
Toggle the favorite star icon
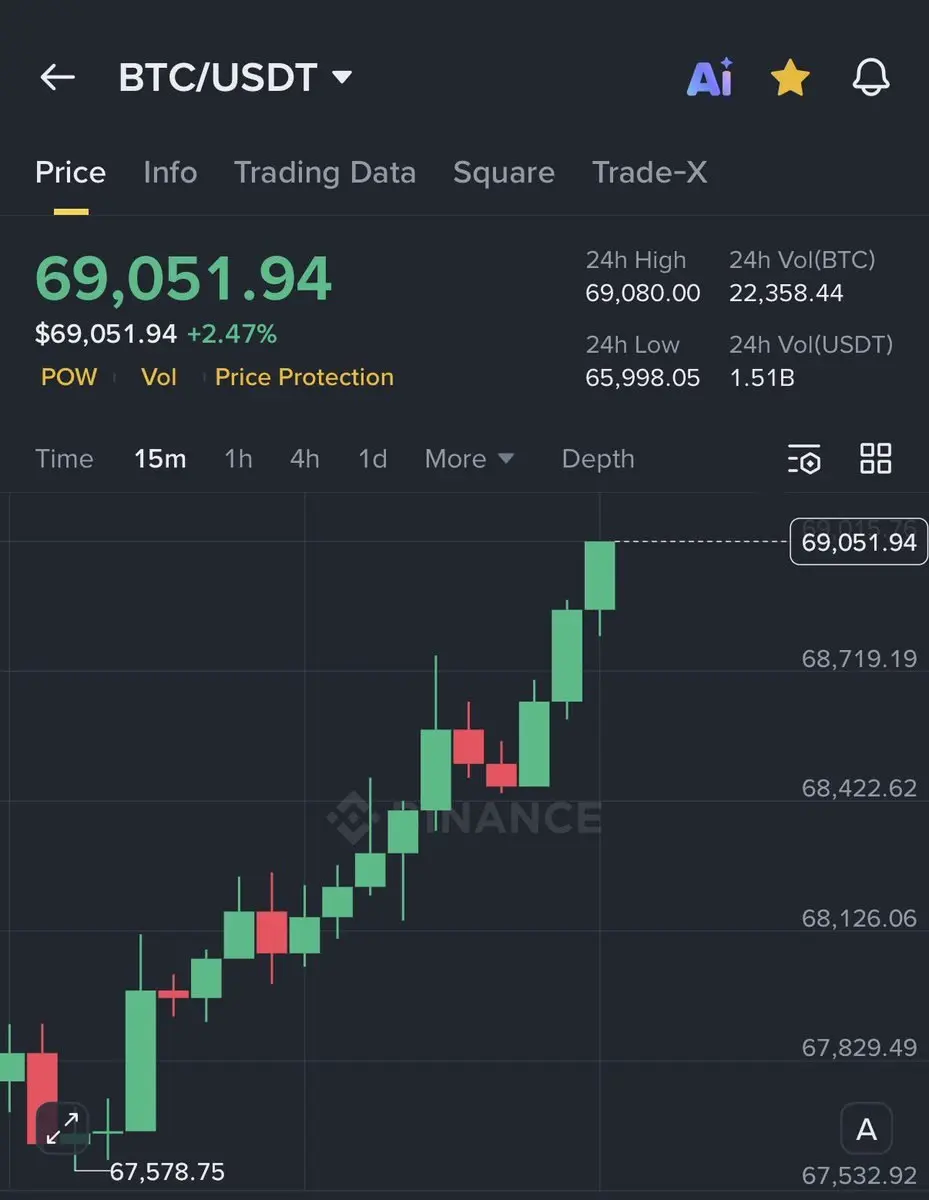[790, 77]
